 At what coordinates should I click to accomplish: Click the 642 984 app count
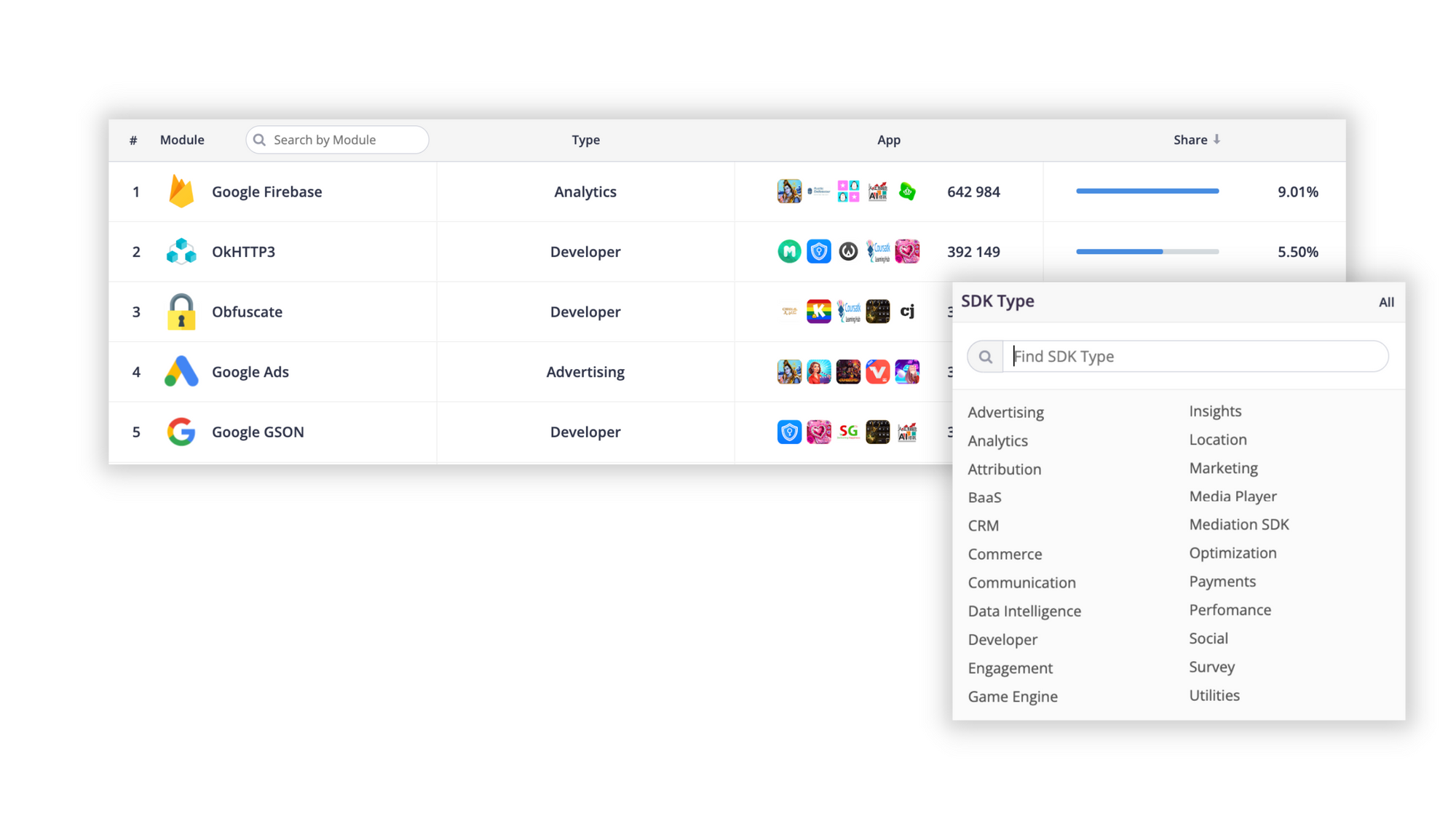(x=973, y=191)
